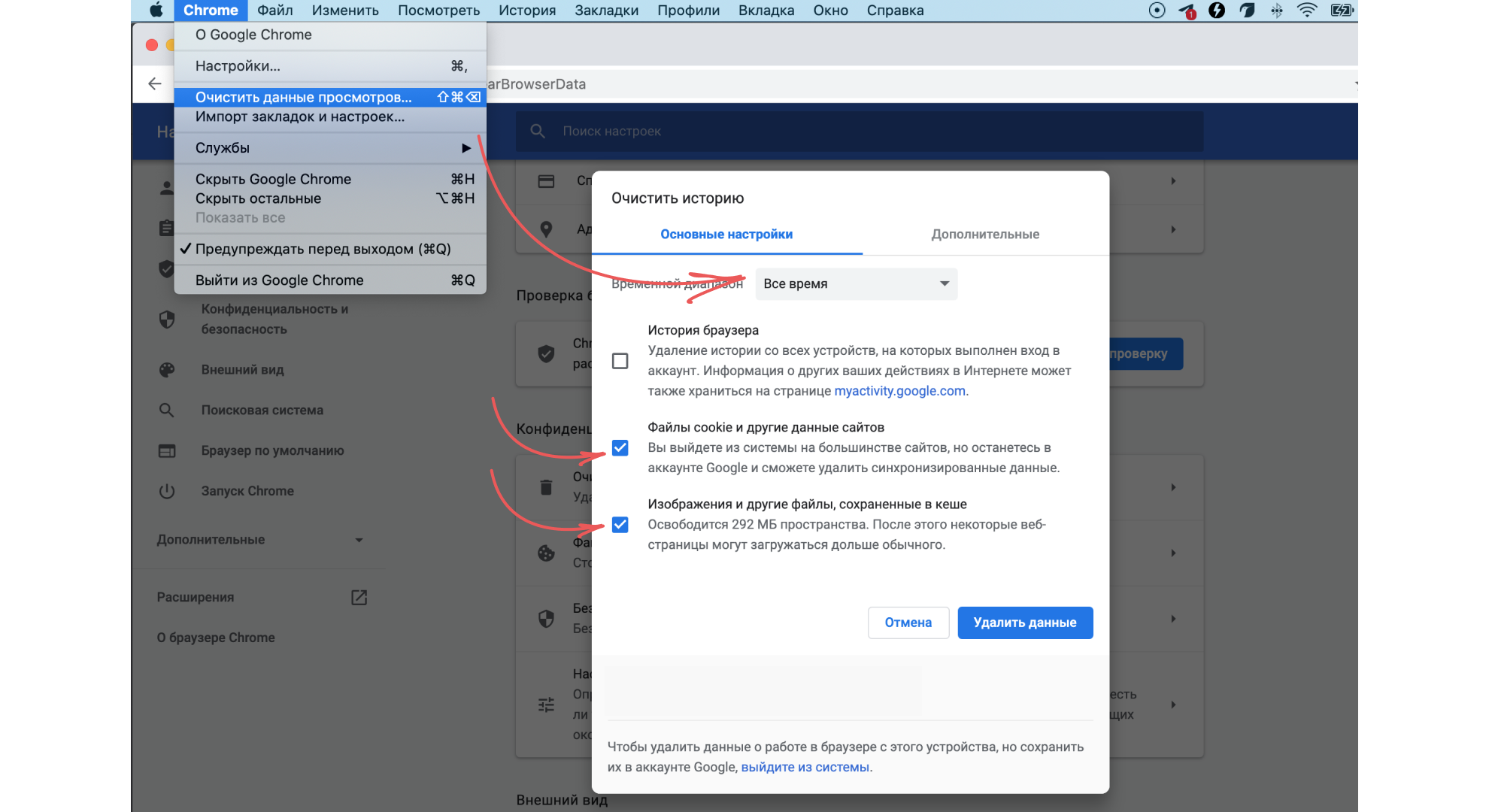
Task: Click the cookie icon in the privacy section
Action: 547,553
